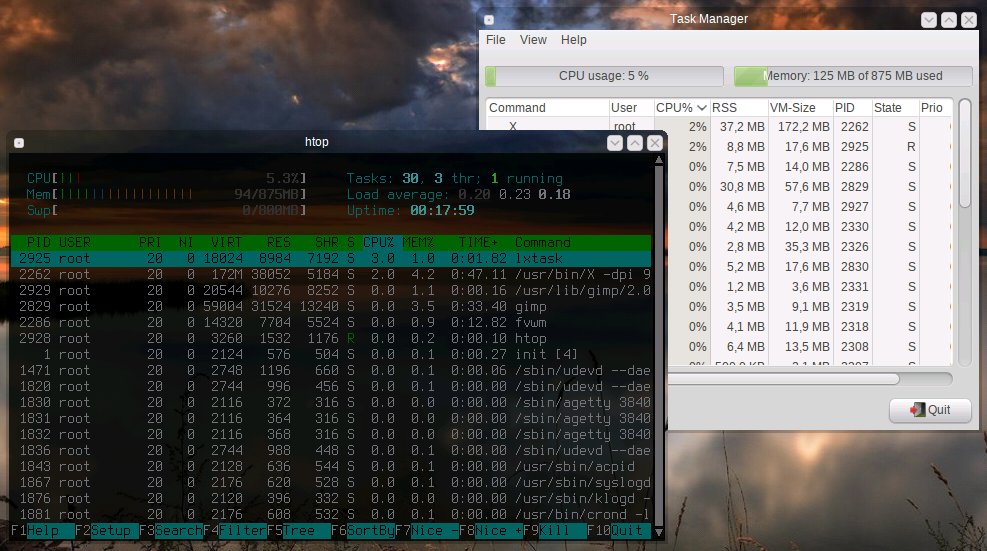Minimize the htop window
This screenshot has width=987, height=551.
615,143
